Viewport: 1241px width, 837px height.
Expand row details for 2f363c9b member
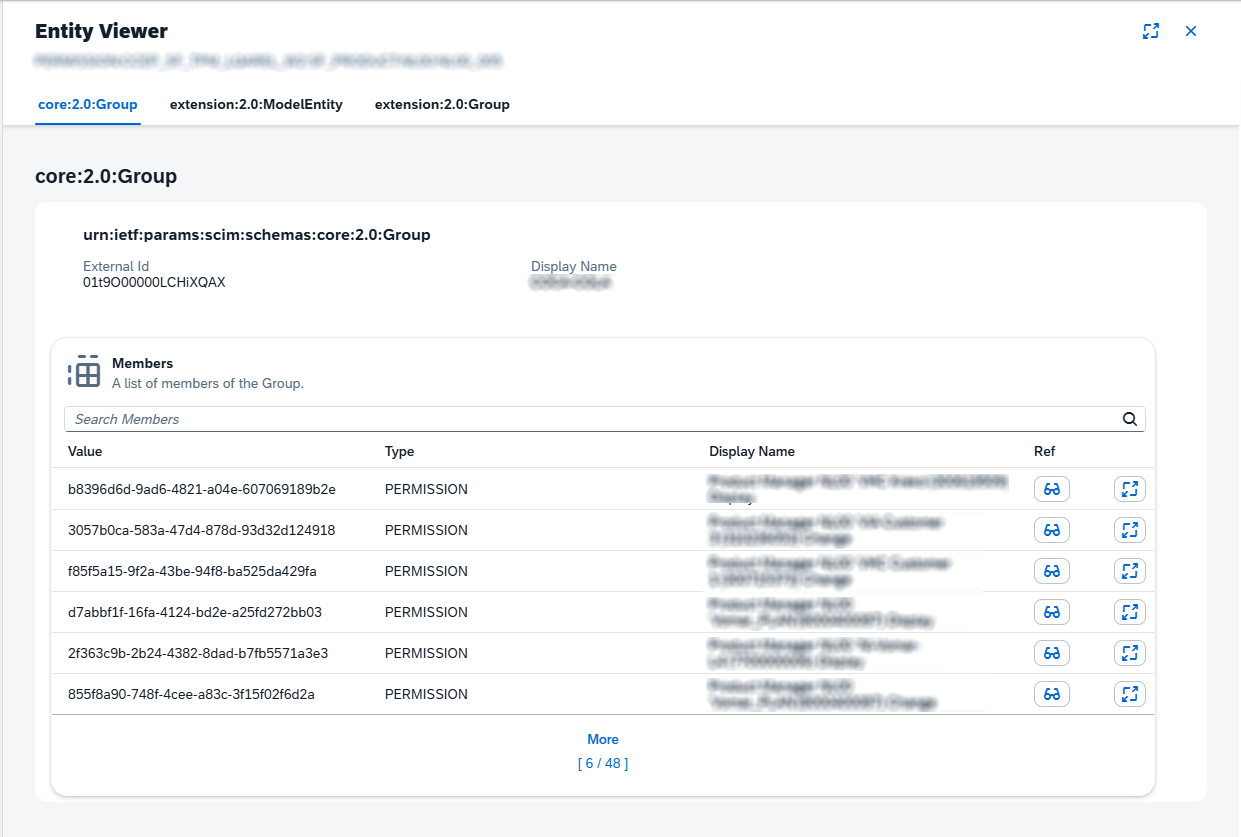[x=1129, y=653]
